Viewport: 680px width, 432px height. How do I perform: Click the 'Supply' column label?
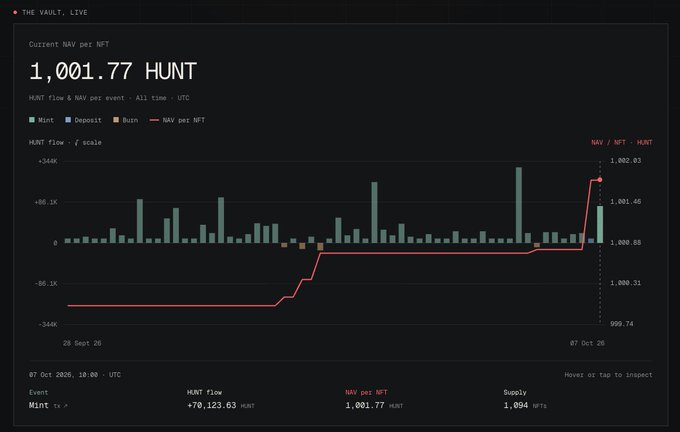point(515,392)
